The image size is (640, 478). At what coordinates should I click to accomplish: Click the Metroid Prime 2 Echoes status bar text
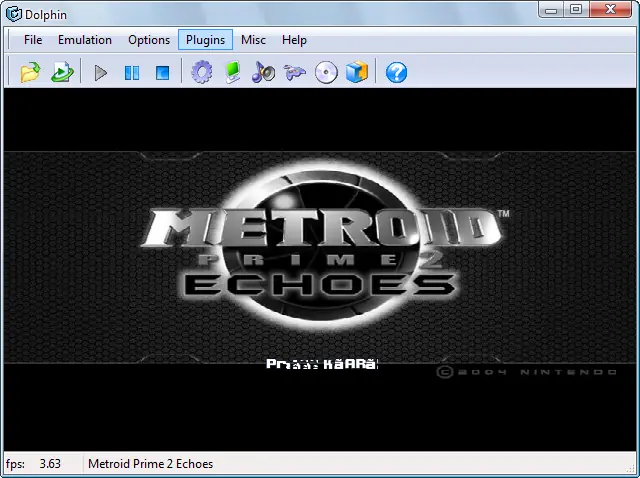[151, 464]
